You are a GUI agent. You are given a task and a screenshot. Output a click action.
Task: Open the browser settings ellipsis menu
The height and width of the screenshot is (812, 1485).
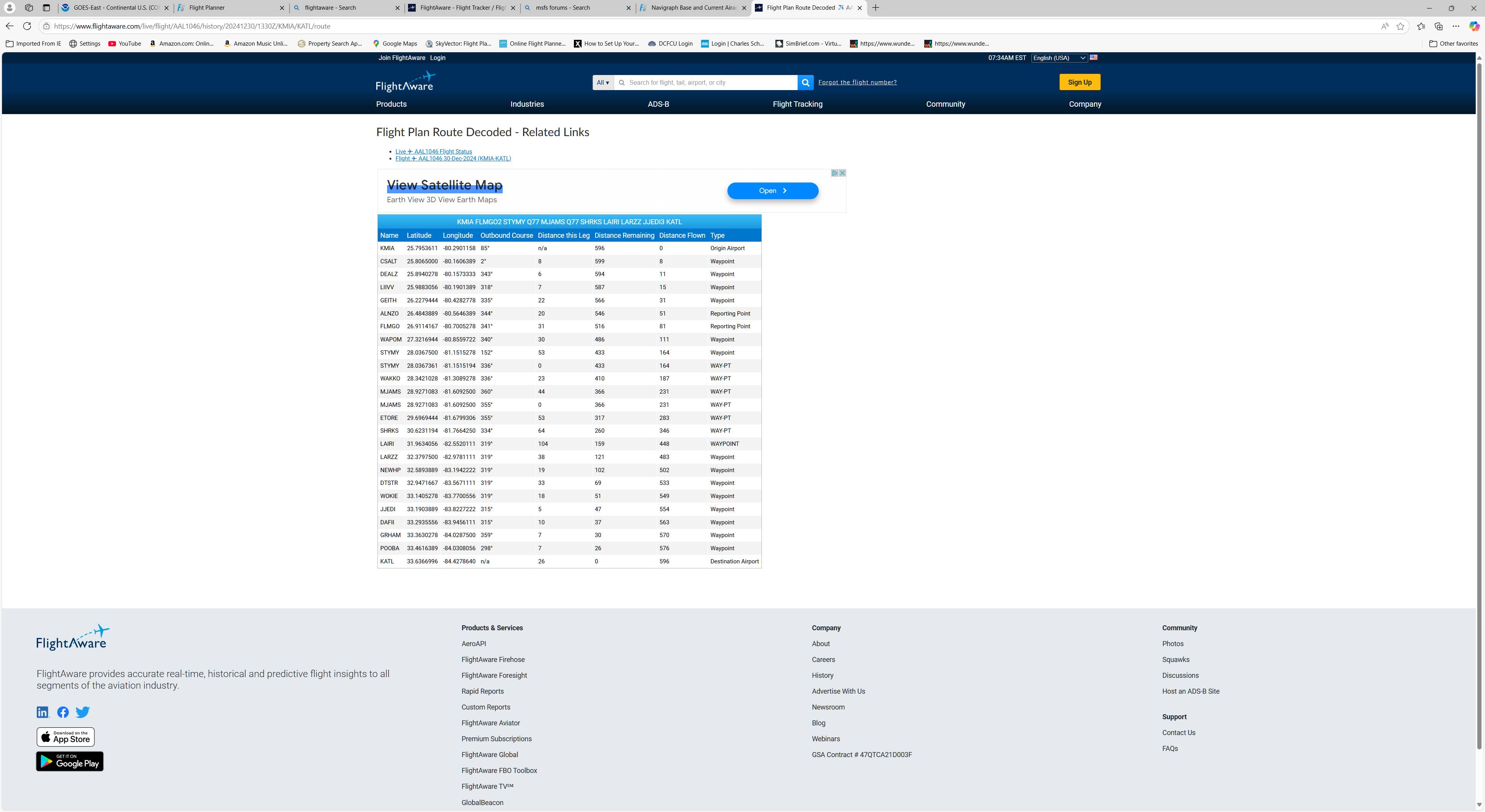pos(1456,26)
